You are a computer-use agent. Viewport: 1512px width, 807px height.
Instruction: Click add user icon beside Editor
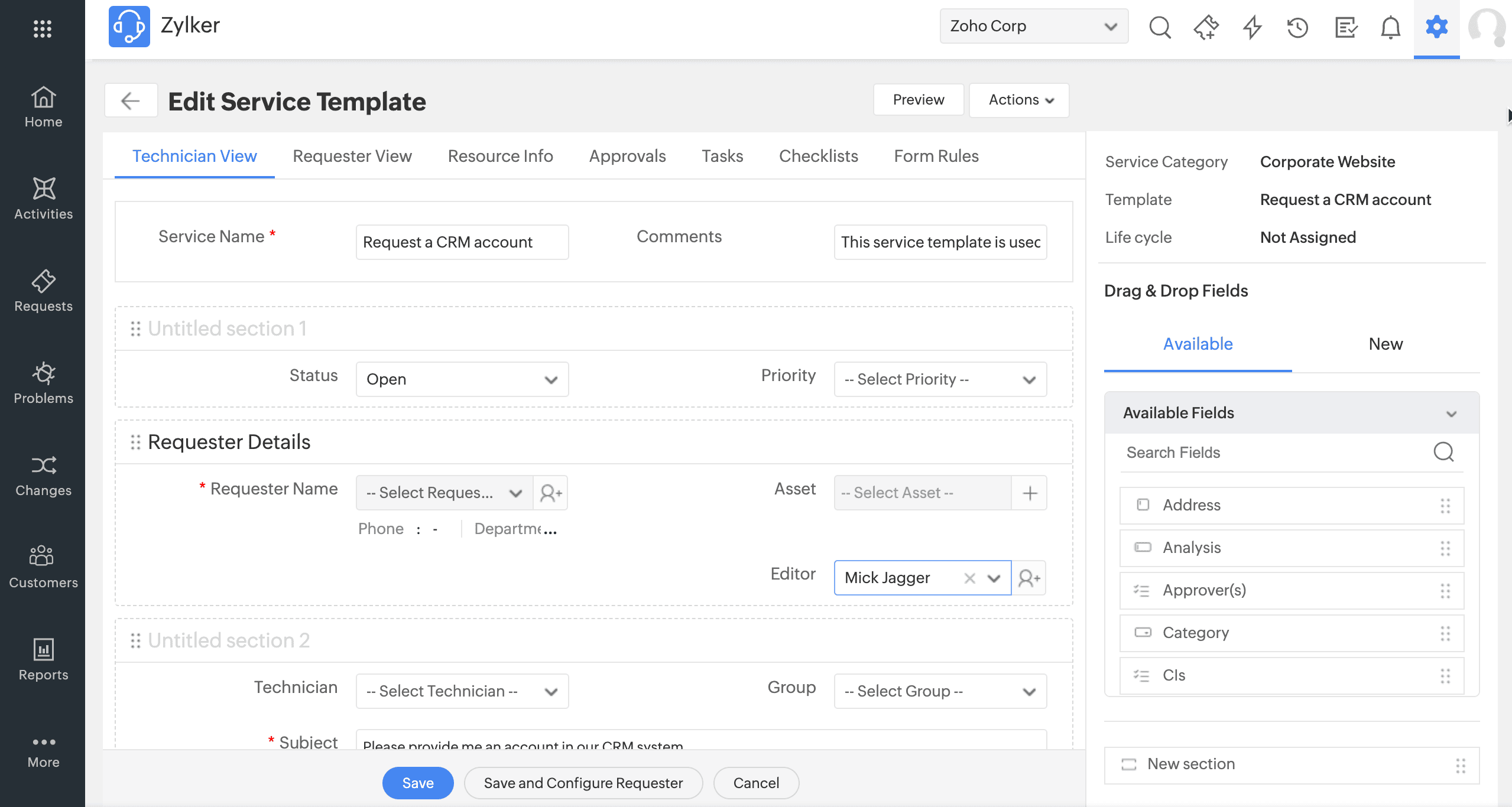click(1029, 578)
